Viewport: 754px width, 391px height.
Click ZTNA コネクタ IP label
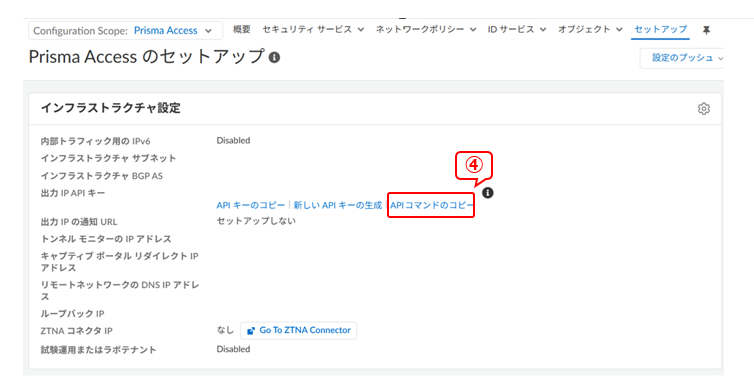coord(76,331)
